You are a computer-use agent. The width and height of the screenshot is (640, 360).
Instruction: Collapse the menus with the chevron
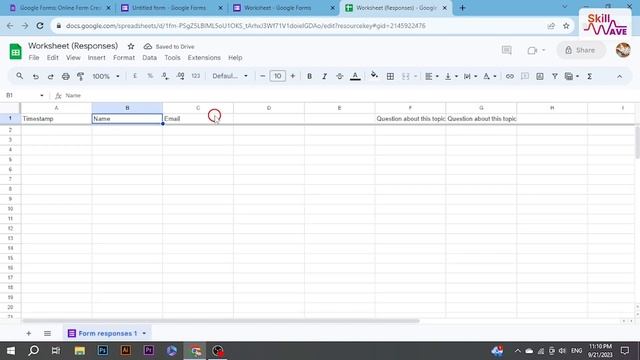pyautogui.click(x=619, y=76)
